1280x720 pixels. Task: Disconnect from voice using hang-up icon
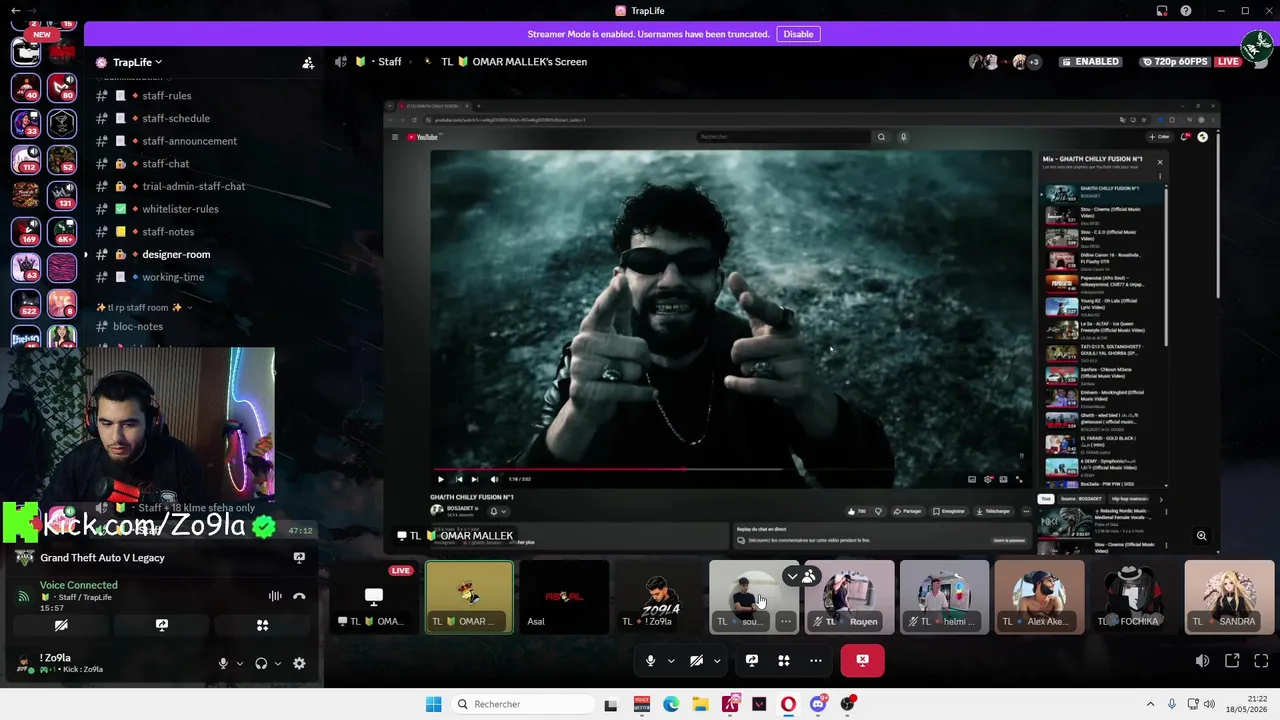click(x=299, y=596)
